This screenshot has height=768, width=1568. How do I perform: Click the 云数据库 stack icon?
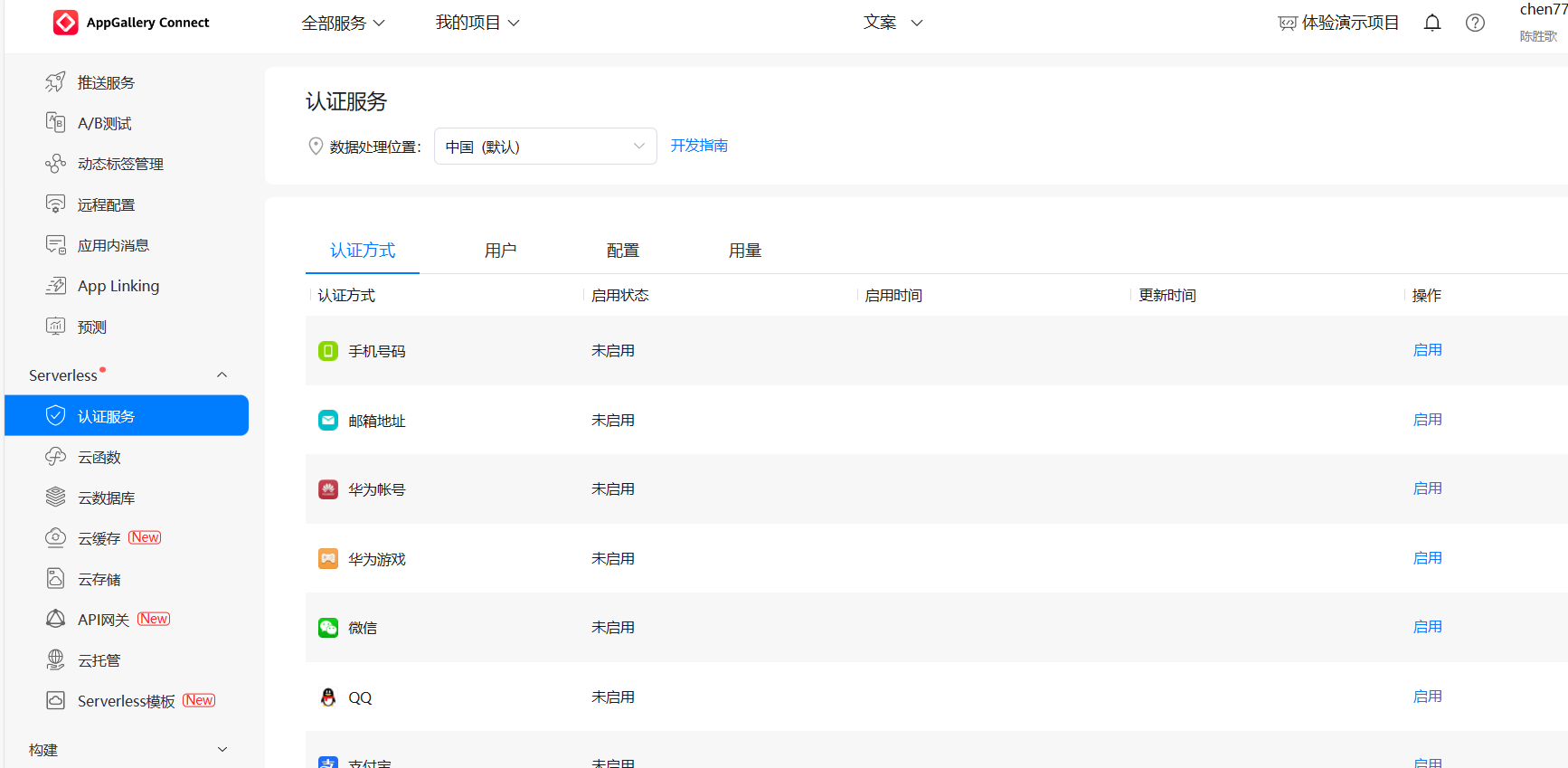tap(55, 497)
